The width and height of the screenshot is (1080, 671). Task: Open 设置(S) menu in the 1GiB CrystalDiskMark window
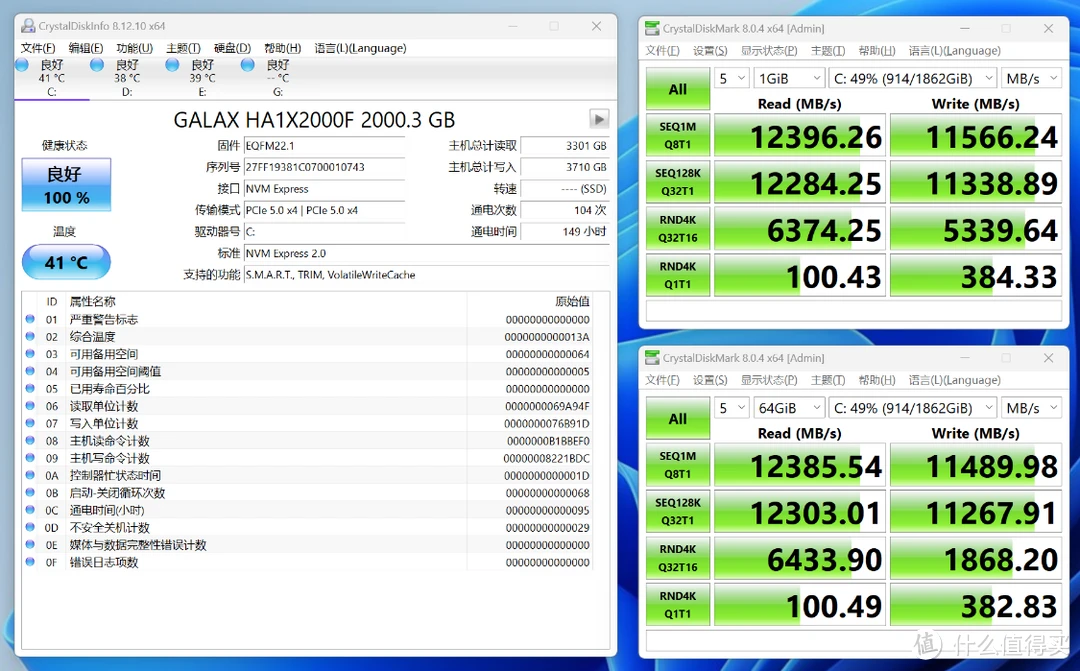pyautogui.click(x=710, y=50)
